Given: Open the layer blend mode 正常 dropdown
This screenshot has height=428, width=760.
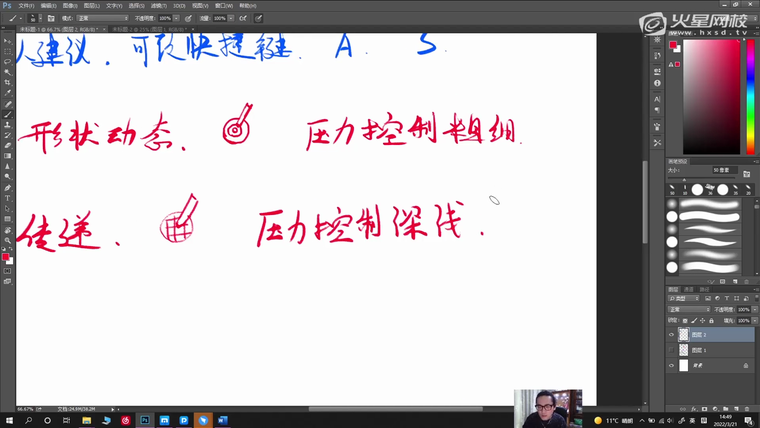Looking at the screenshot, I should 688,310.
